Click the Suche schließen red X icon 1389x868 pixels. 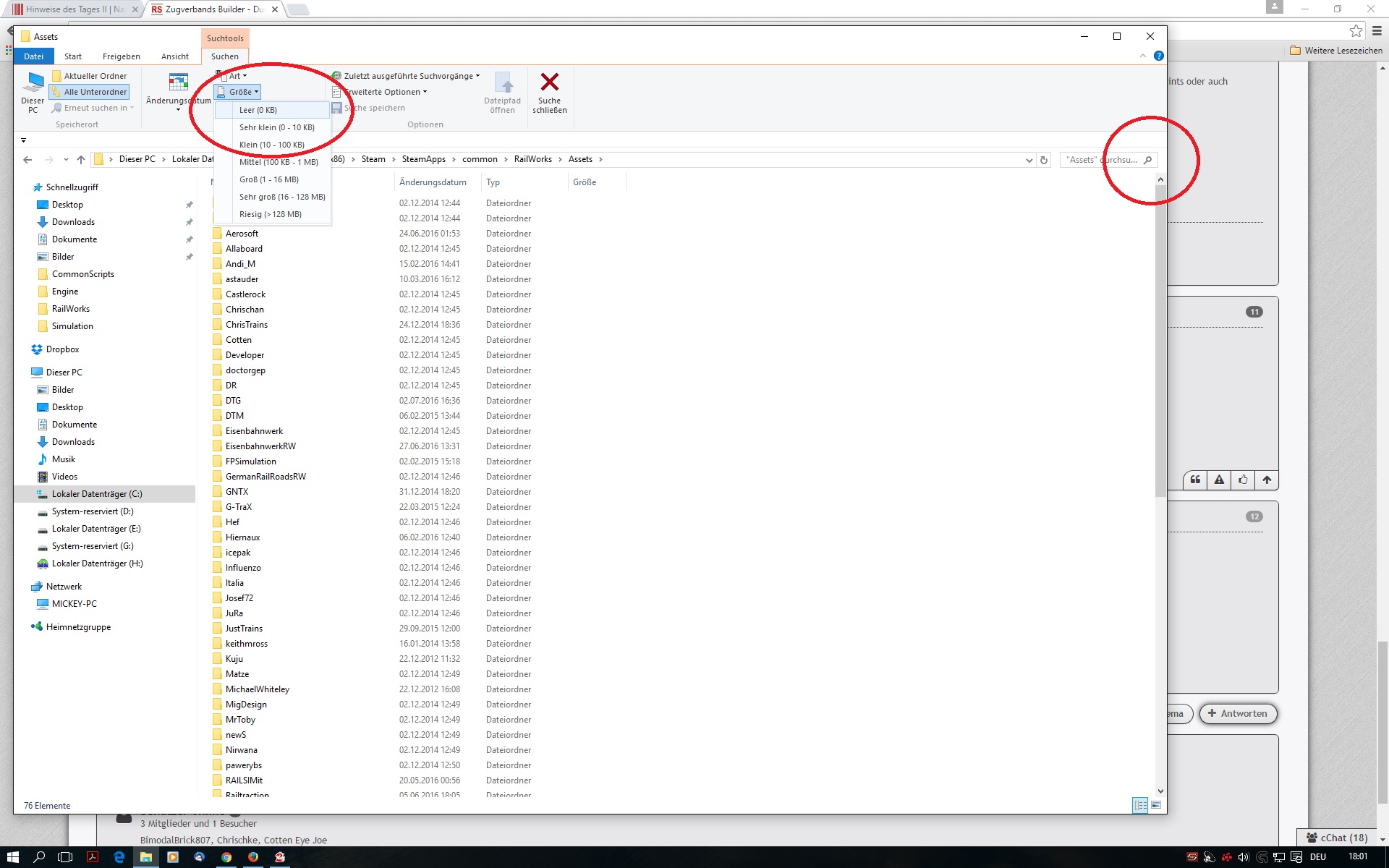(549, 82)
